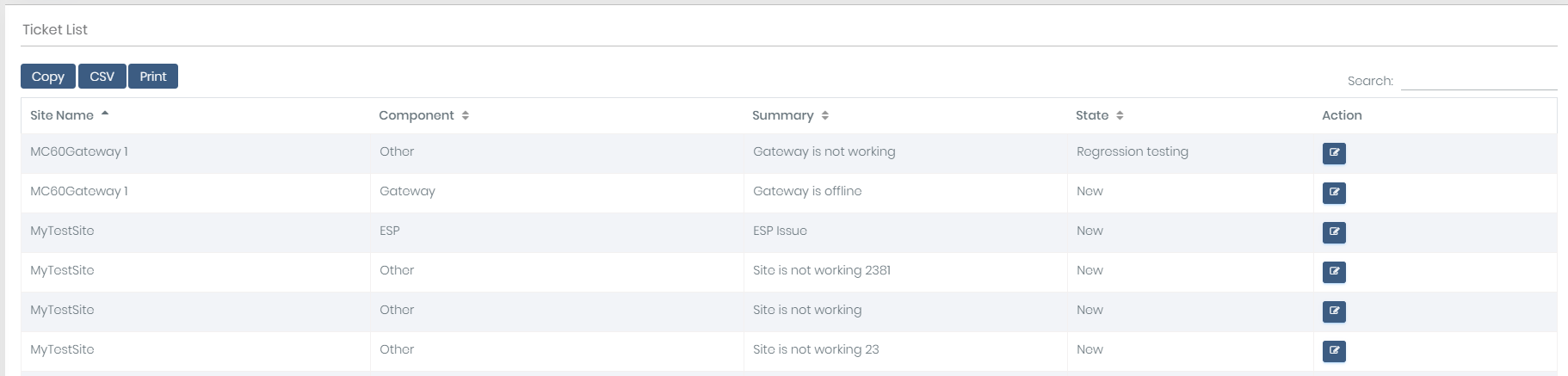Edit the 'Gateway is offline' ticket
This screenshot has width=1568, height=376.
[x=1333, y=193]
